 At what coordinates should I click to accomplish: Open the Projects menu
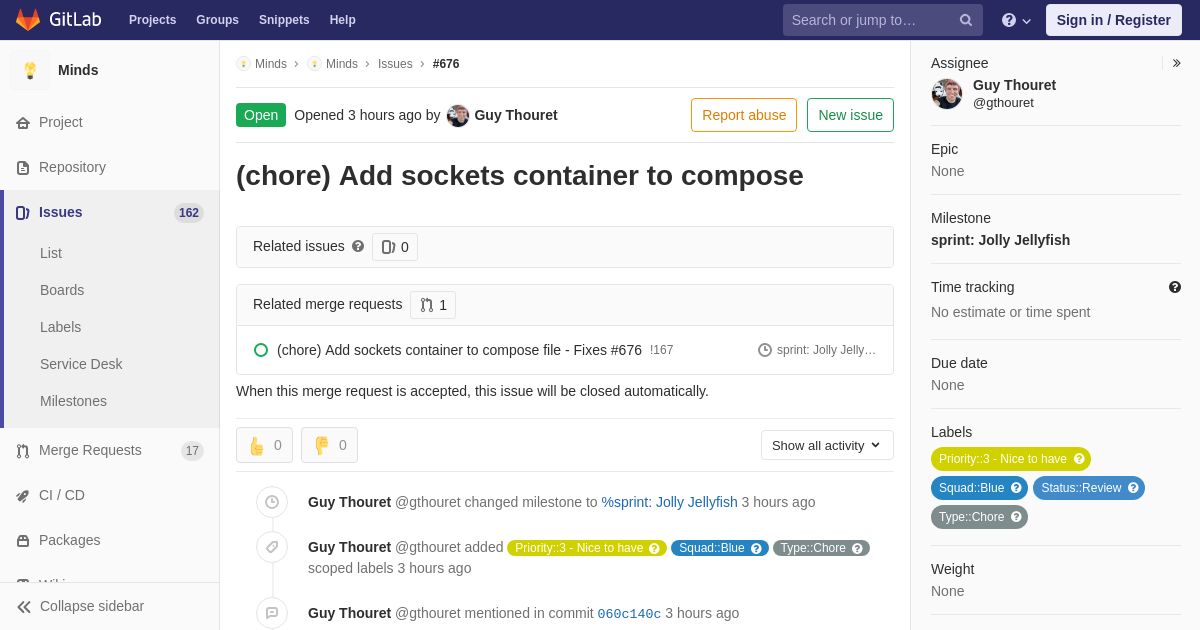tap(152, 20)
